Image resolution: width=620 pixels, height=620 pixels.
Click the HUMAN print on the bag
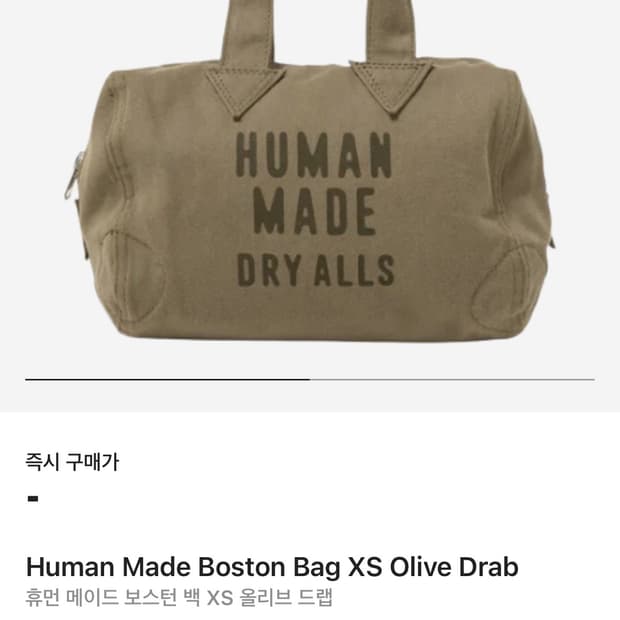tap(314, 155)
